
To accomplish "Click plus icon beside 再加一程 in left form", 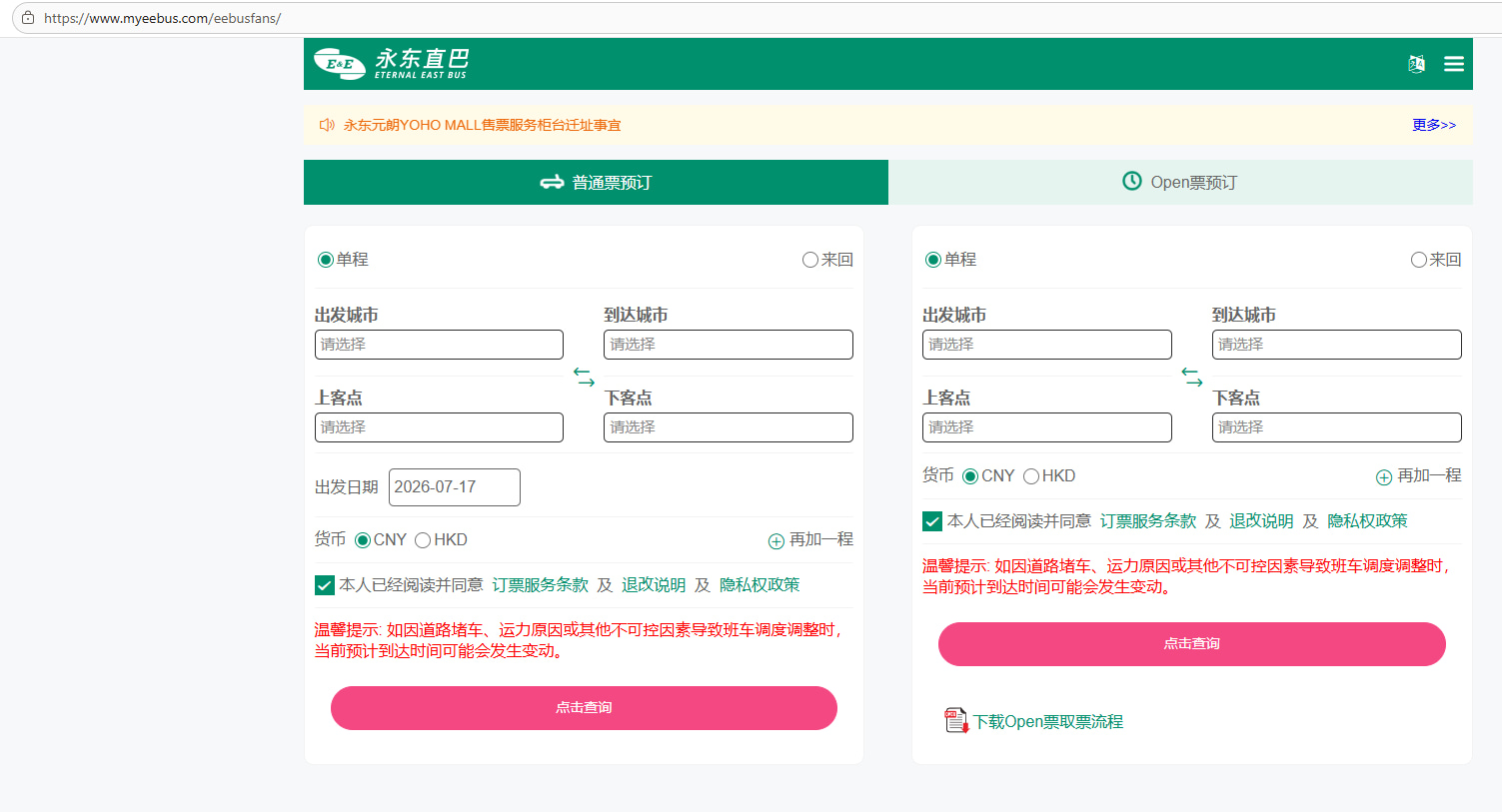I will 776,541.
